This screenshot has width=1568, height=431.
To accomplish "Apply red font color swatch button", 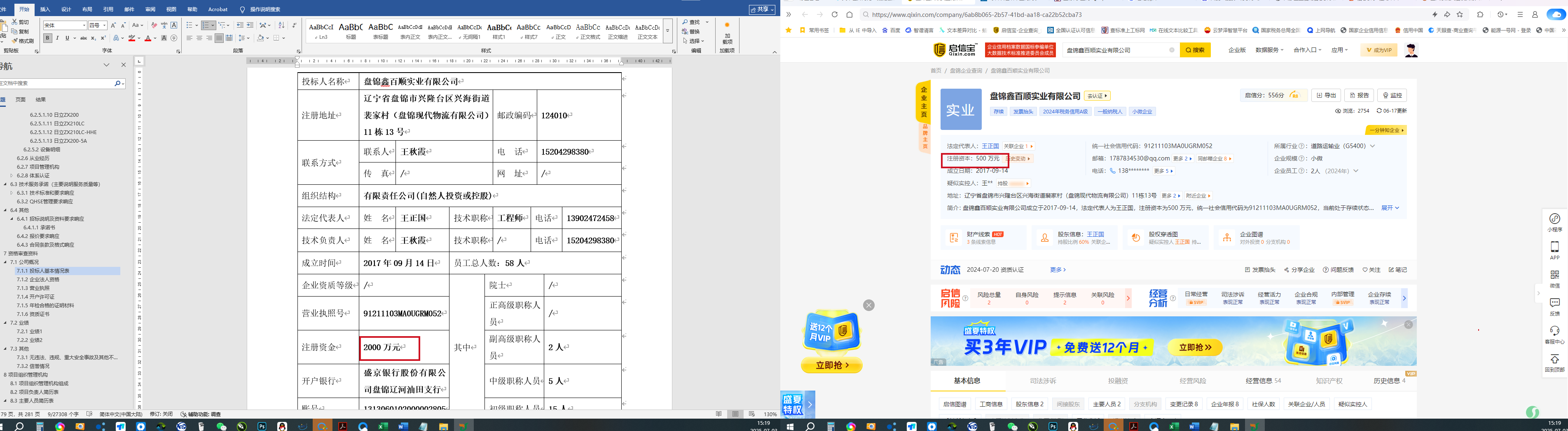I will click(147, 38).
